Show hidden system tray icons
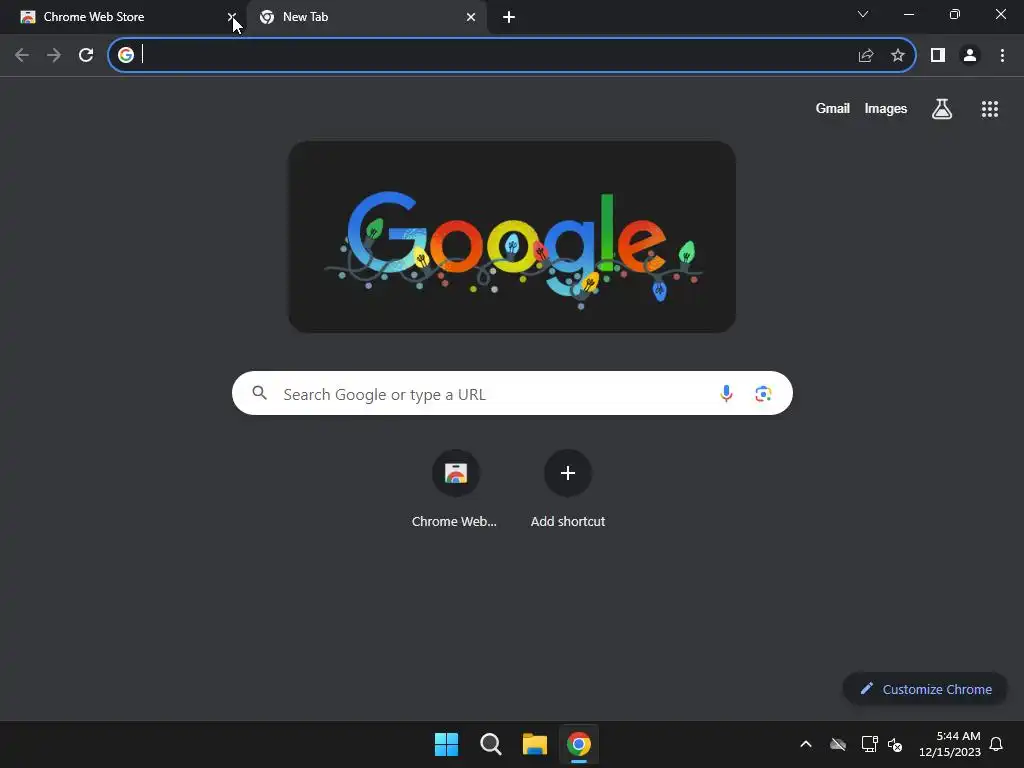 (x=806, y=744)
